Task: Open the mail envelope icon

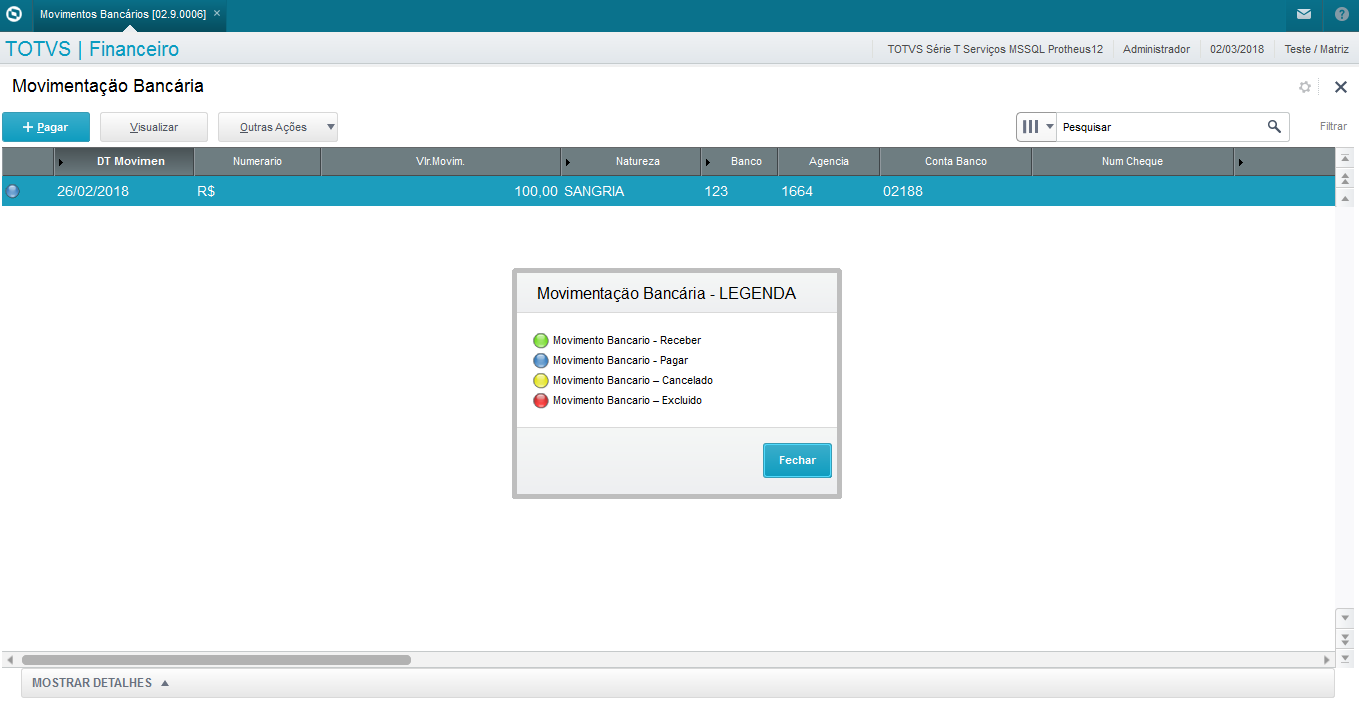Action: click(1304, 14)
